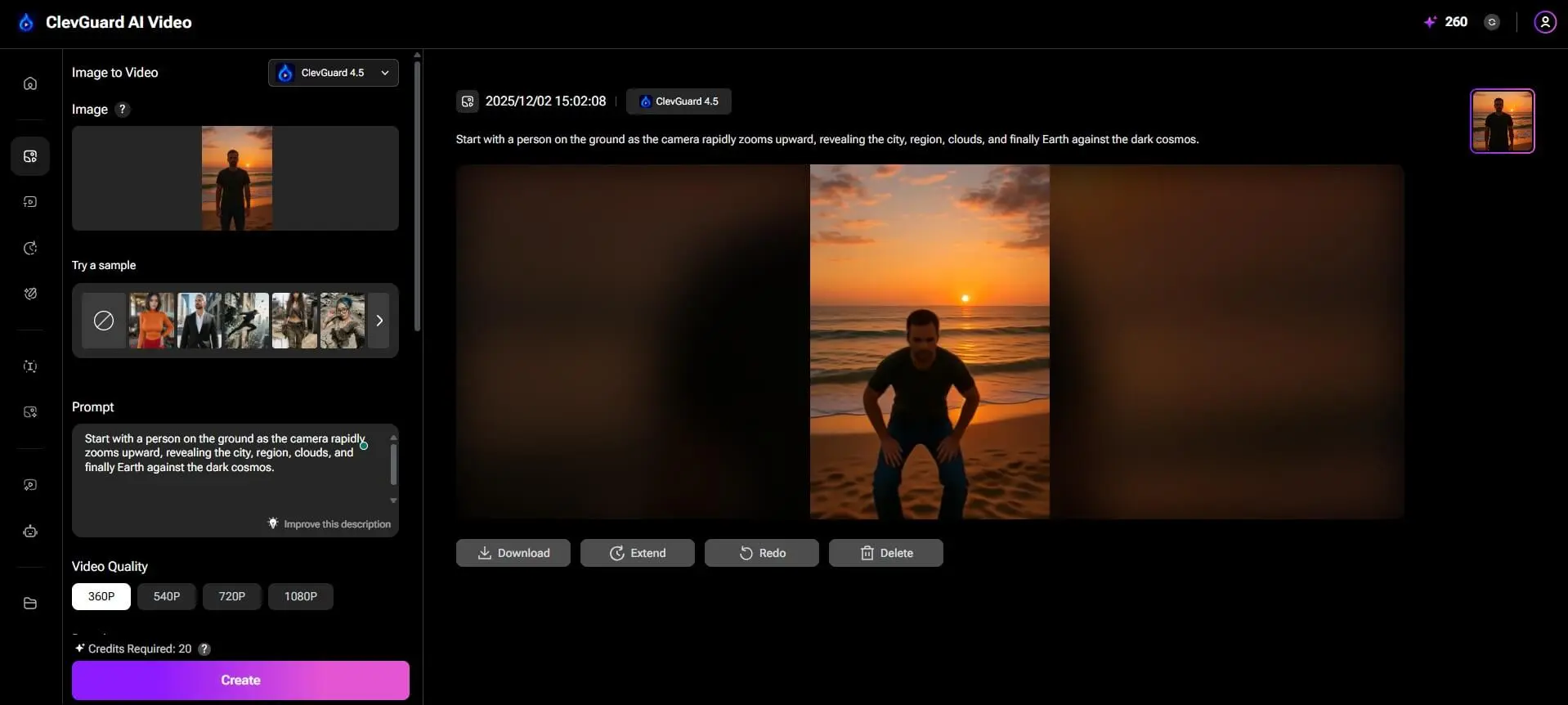Select 360P video quality
The image size is (1568, 705).
101,596
